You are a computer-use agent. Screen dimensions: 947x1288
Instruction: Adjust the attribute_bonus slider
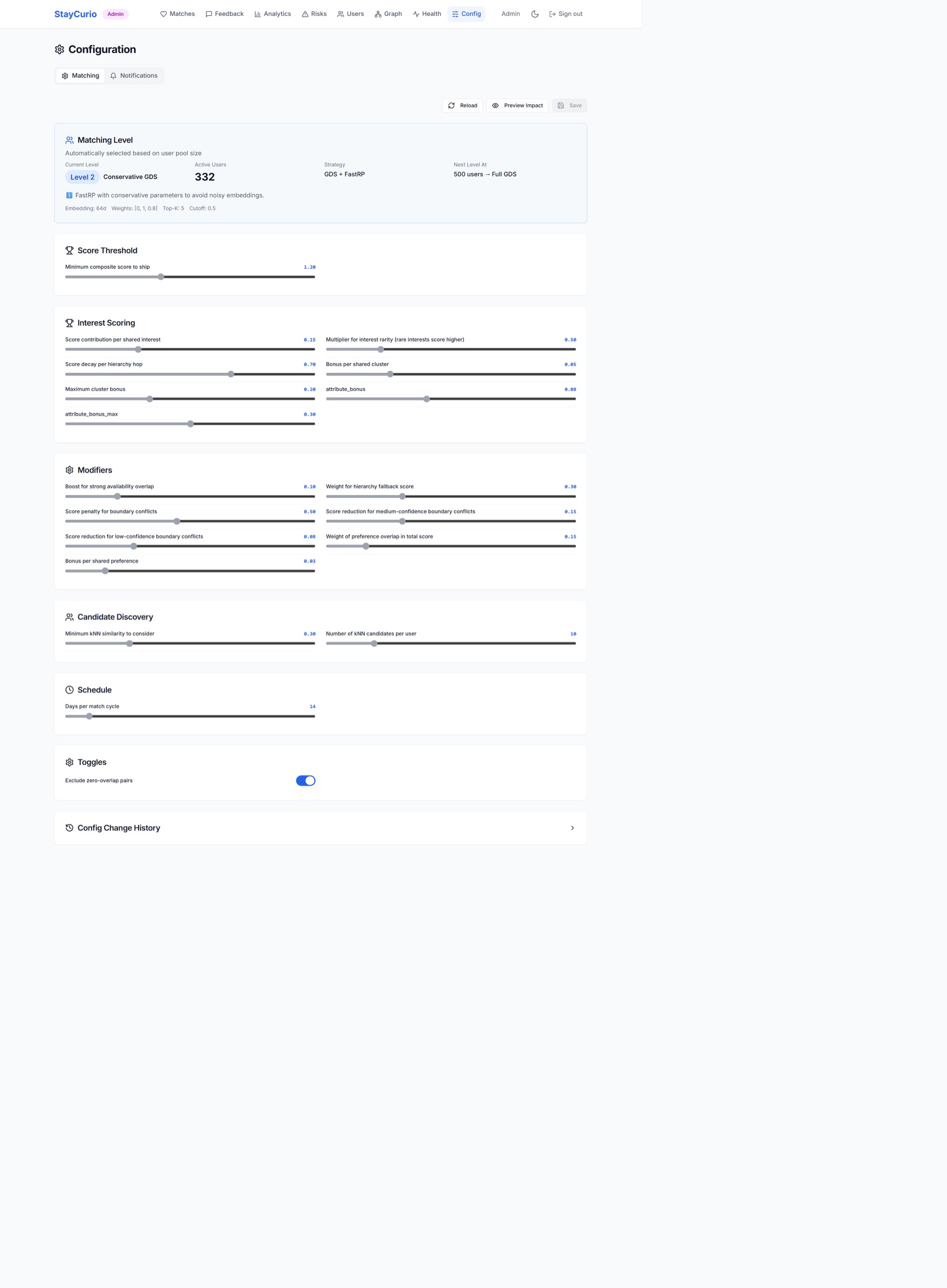451,399
